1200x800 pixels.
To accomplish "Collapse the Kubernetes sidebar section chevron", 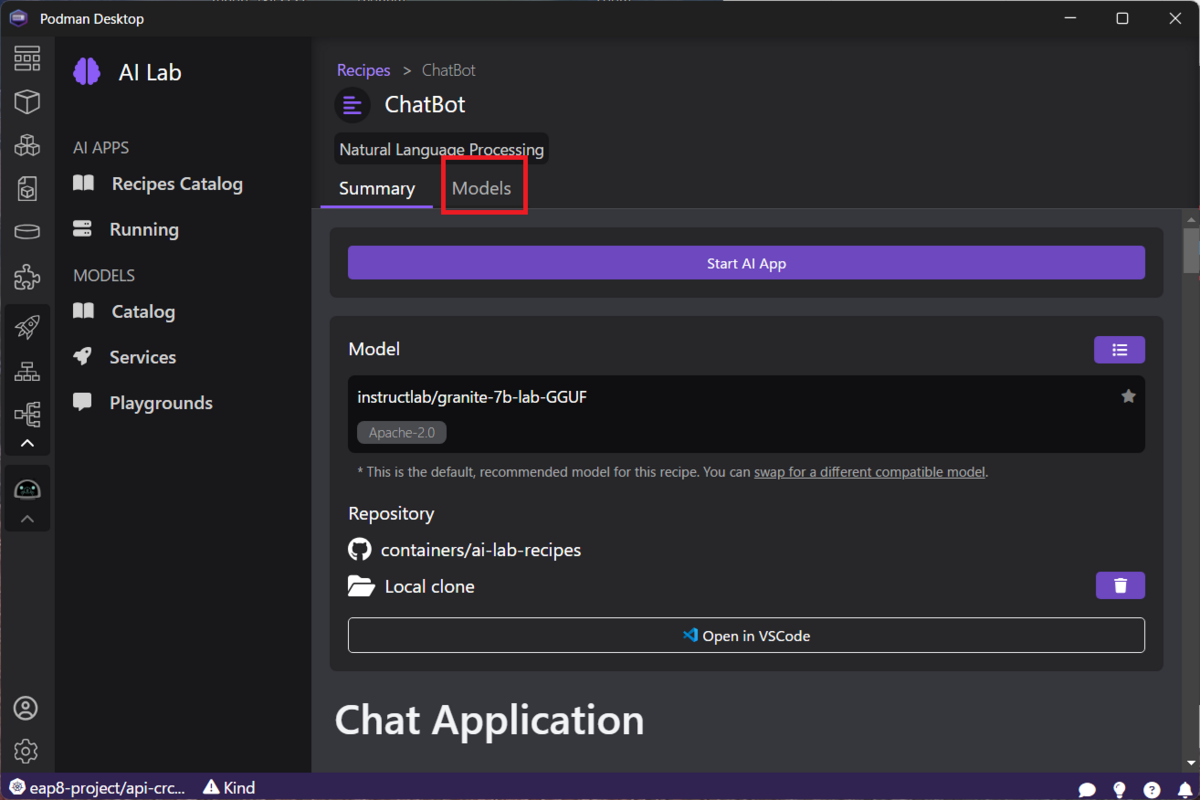I will pyautogui.click(x=27, y=443).
